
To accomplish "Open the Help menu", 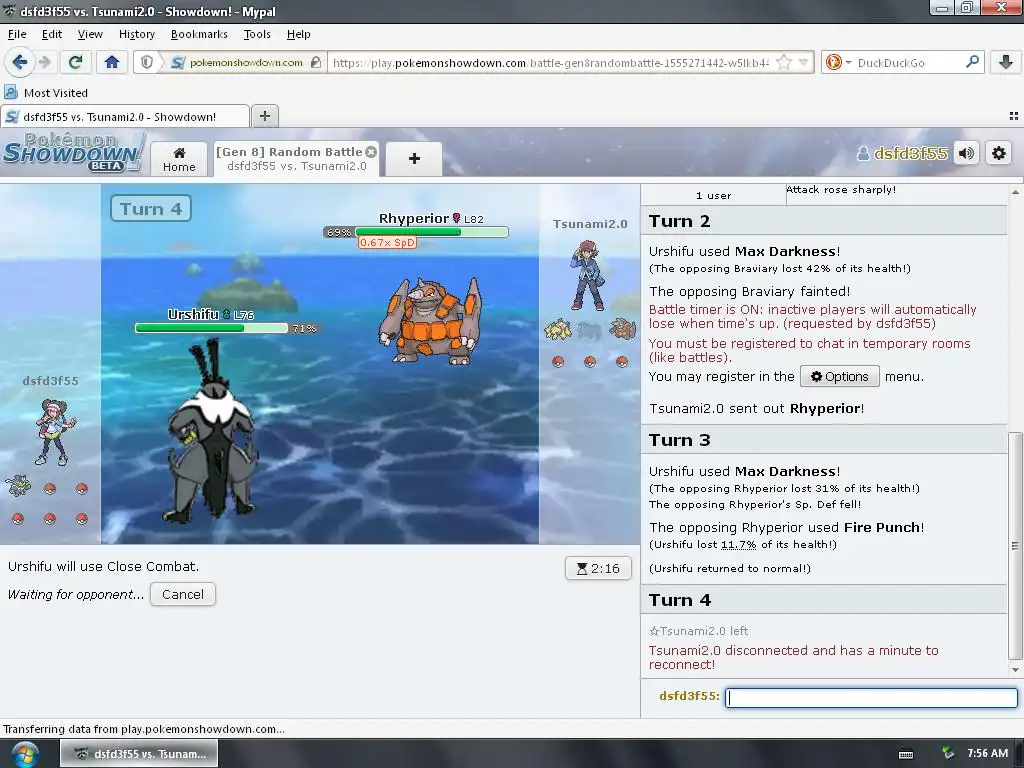I will [298, 34].
